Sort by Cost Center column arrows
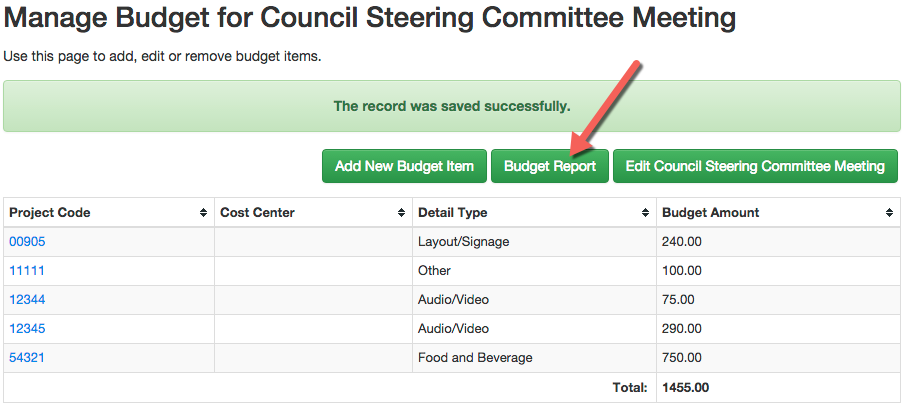This screenshot has height=413, width=902. point(401,213)
